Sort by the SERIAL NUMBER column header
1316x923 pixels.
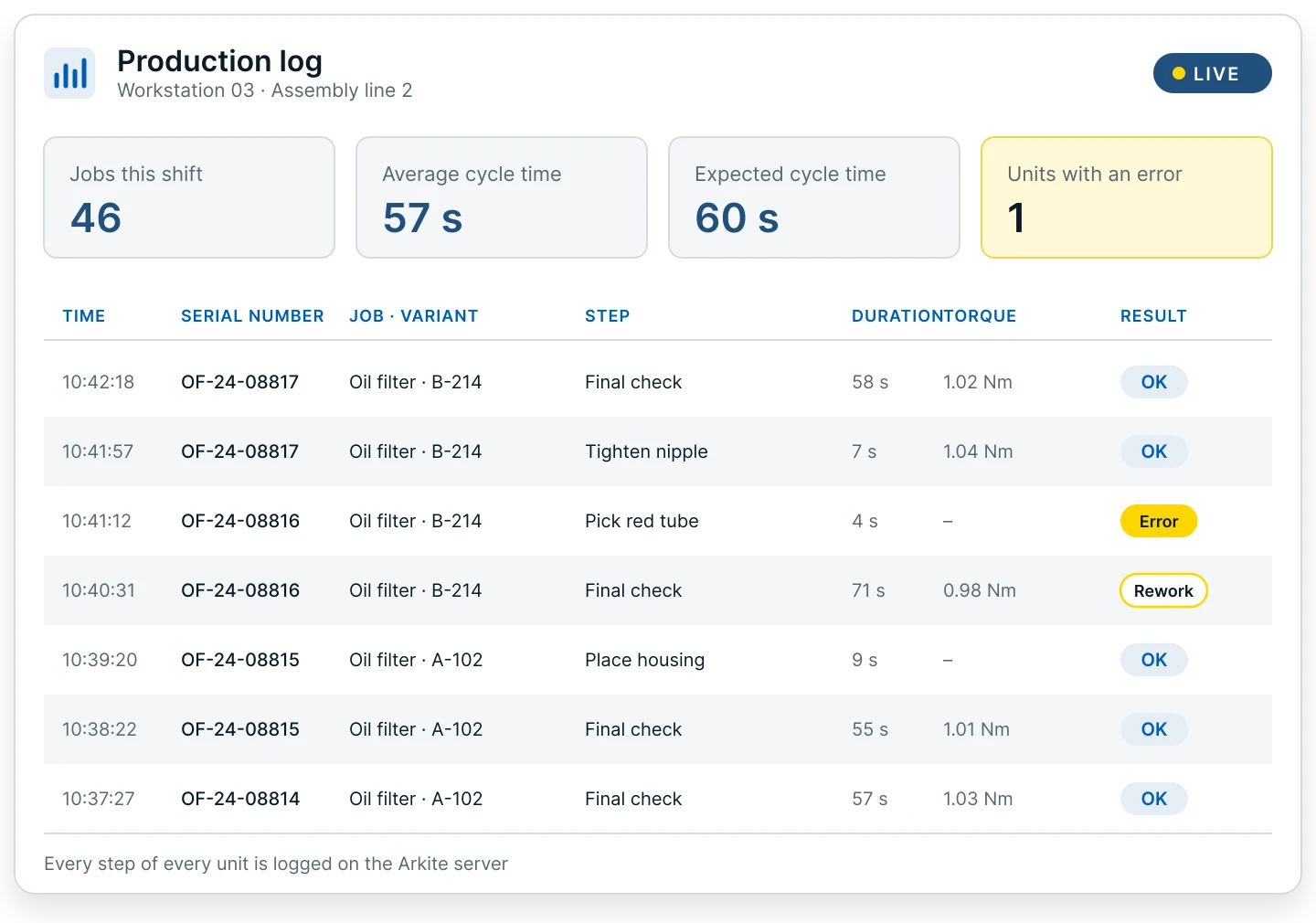(x=252, y=316)
